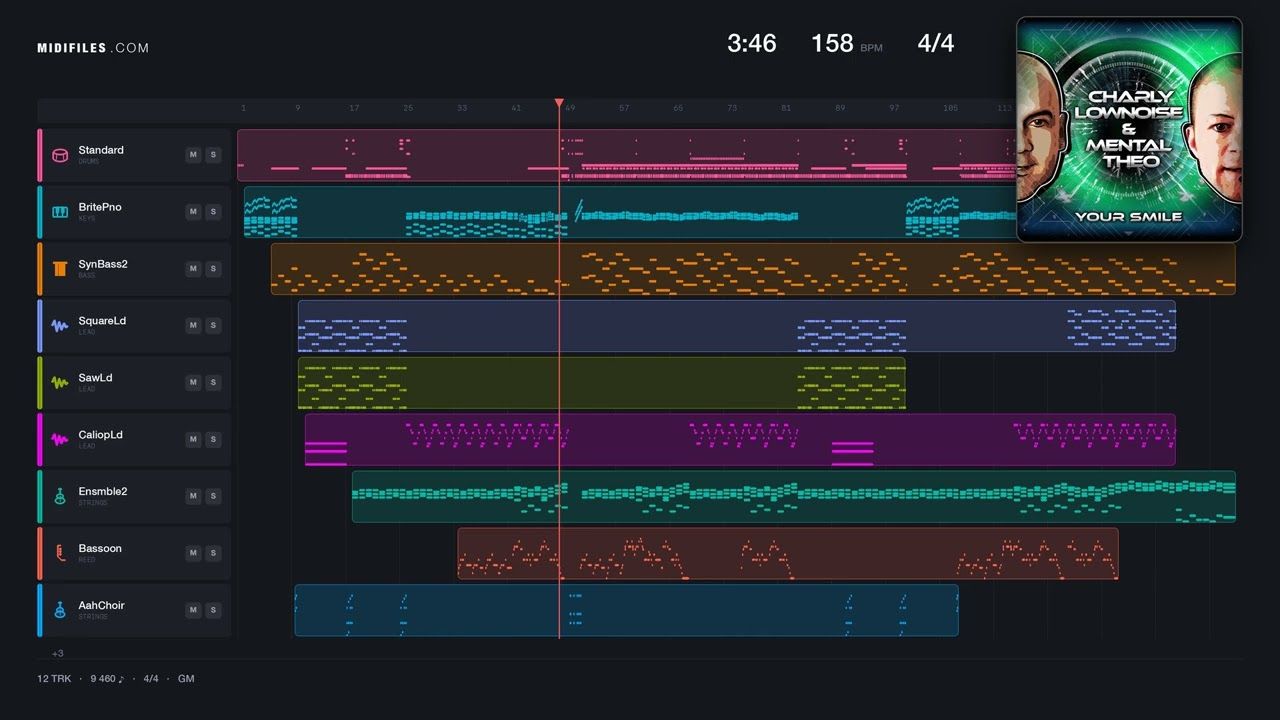Solo the AahChoir track
Screen dimensions: 1280x720
pos(213,611)
